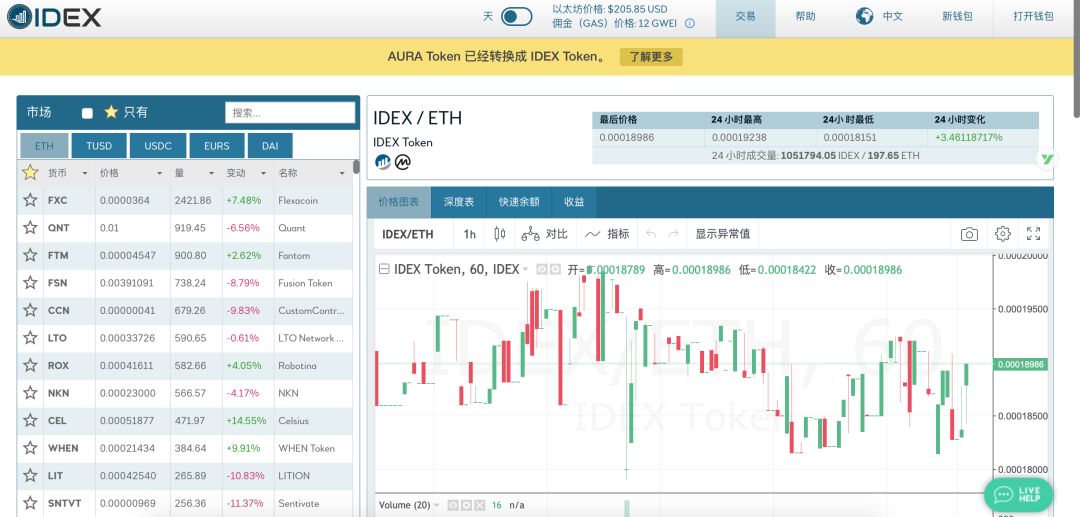Check the favorites-only 只有 checkbox
Image resolution: width=1080 pixels, height=517 pixels.
tap(87, 113)
